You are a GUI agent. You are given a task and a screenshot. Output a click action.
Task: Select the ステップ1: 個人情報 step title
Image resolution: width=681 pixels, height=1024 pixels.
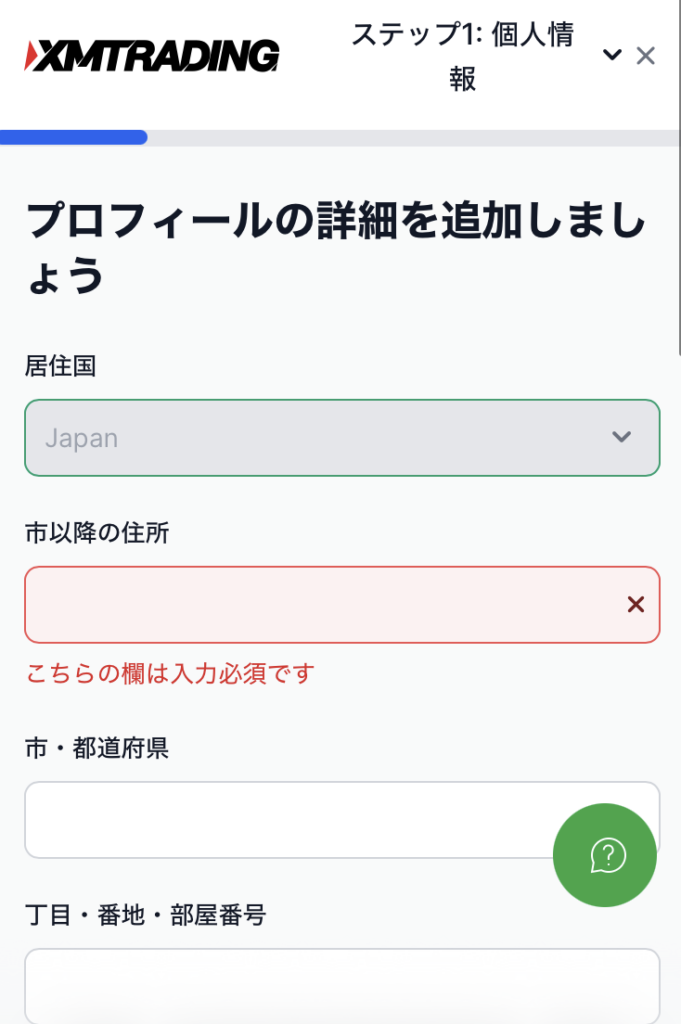coord(462,56)
